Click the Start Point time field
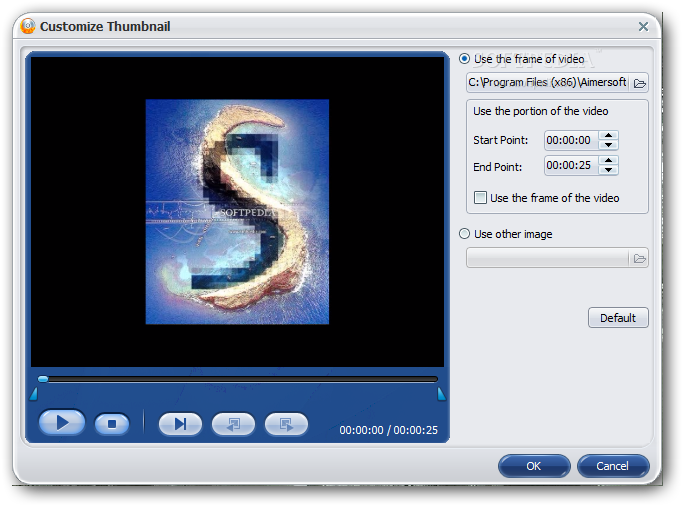 pos(571,140)
